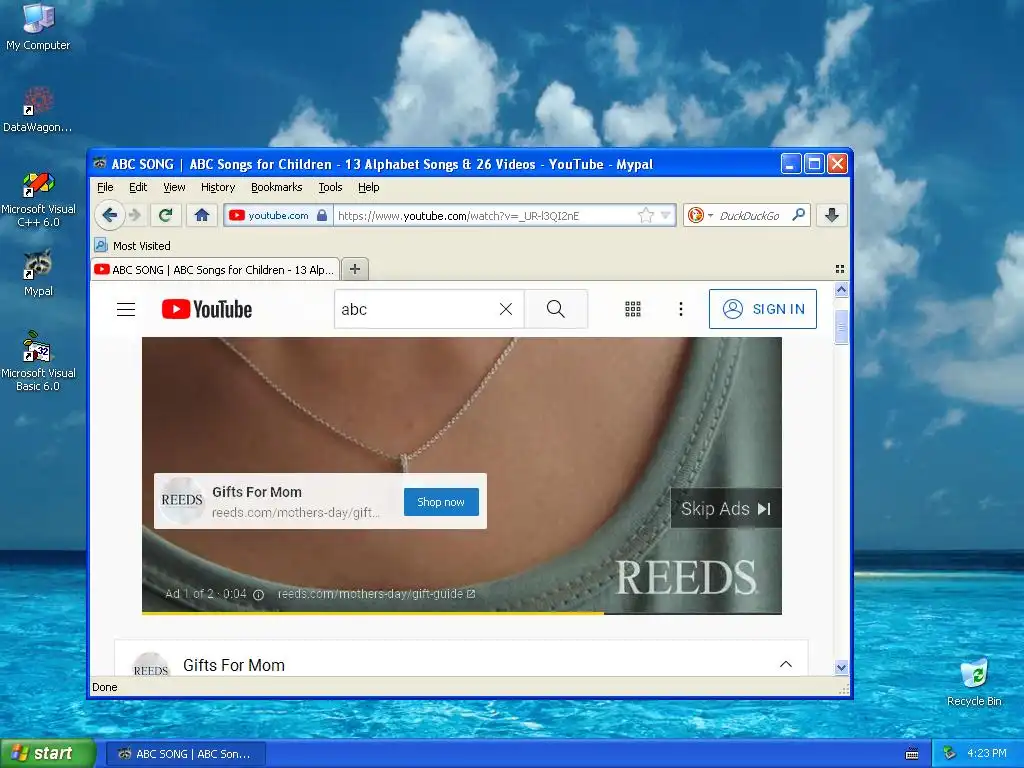The width and height of the screenshot is (1024, 768).
Task: Run the YouTube search with magnifier button
Action: [556, 309]
